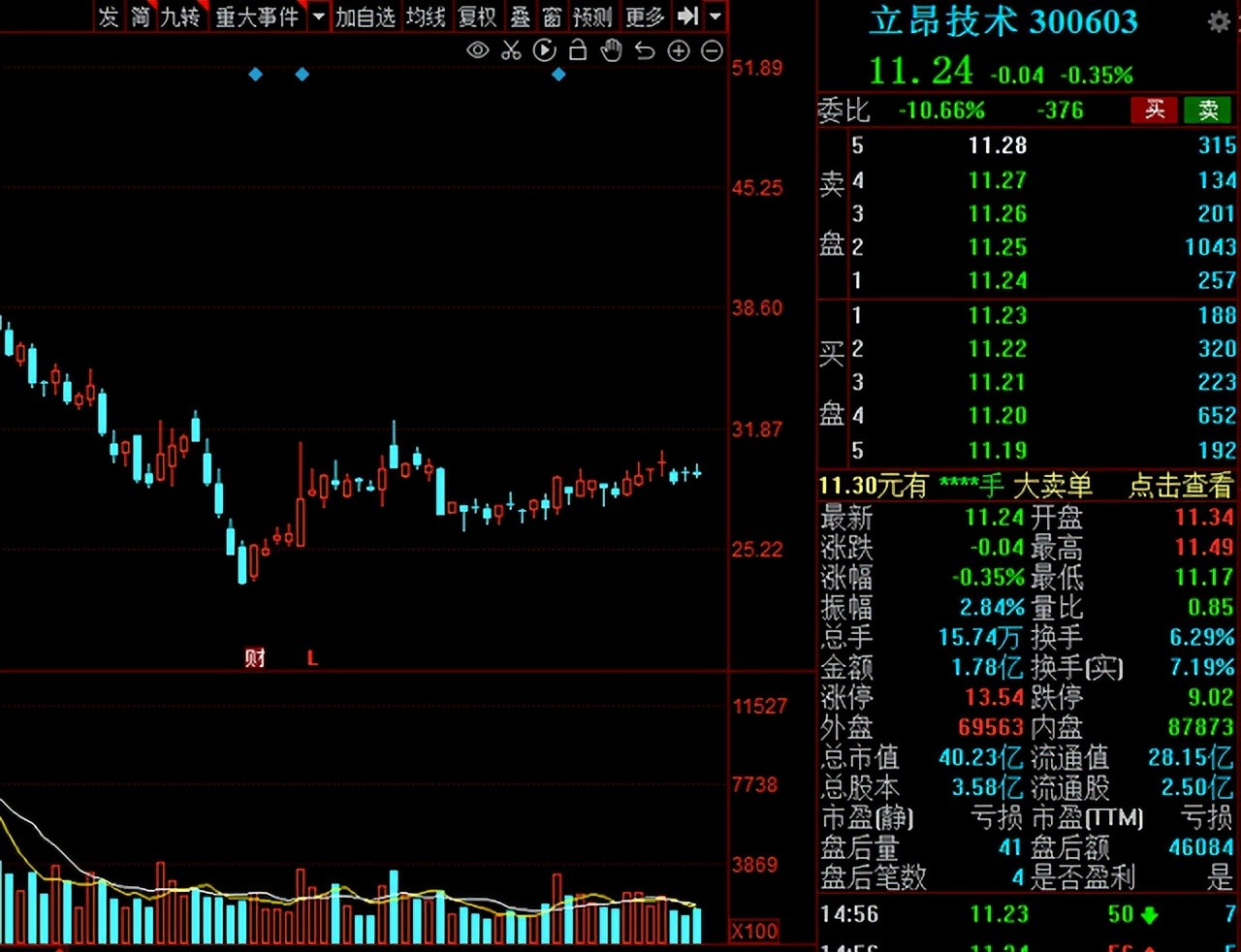
Task: Click the 委比 value -10.66%
Action: click(940, 111)
